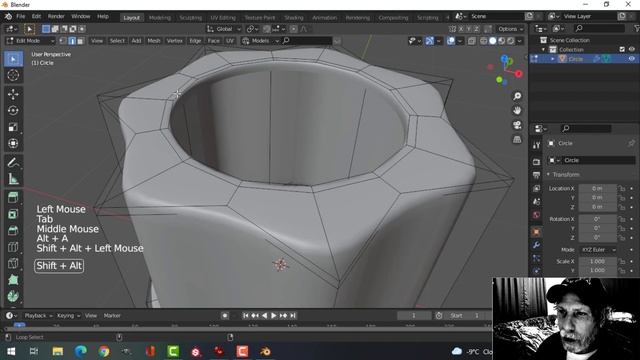Open Blender from the Windows taskbar
640x360 pixels.
[x=265, y=351]
